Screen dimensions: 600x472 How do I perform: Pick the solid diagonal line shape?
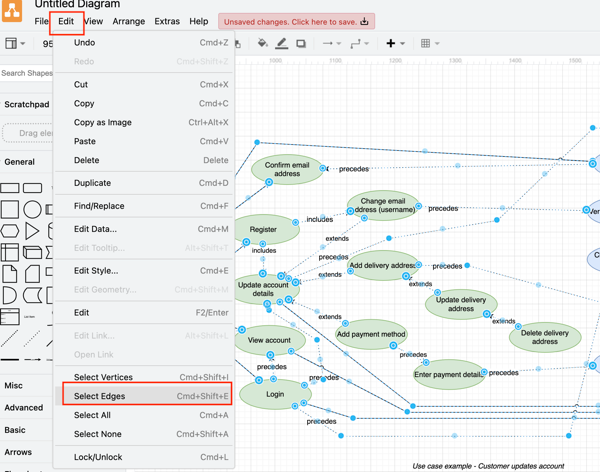coord(10,338)
